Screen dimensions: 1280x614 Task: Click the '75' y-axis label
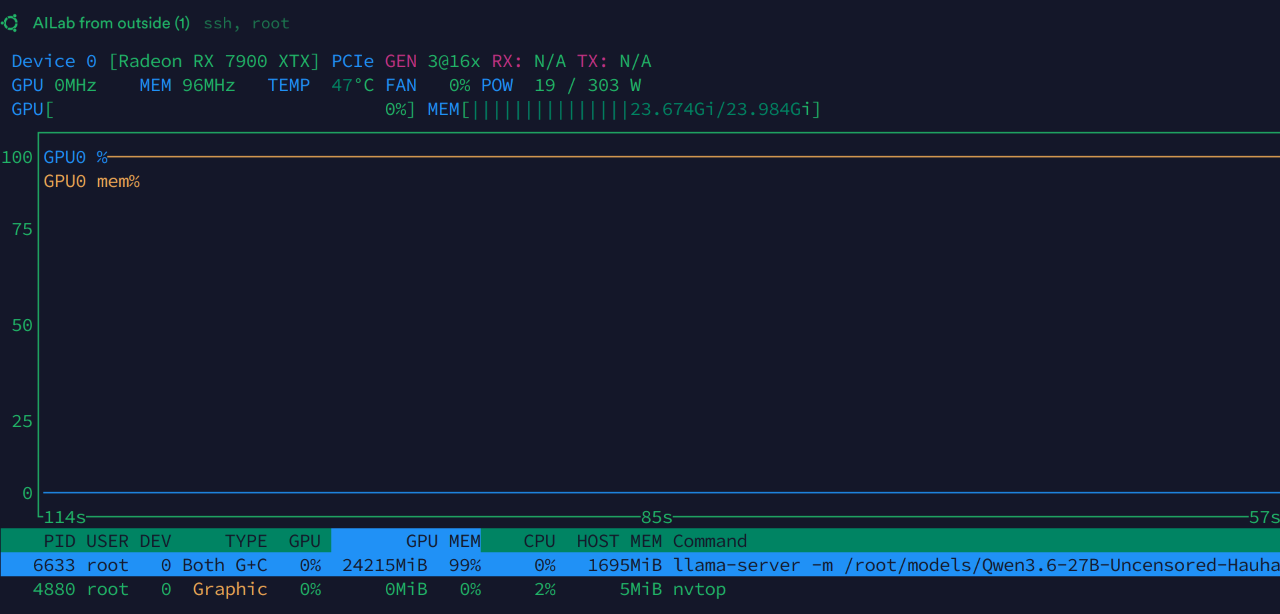[22, 229]
